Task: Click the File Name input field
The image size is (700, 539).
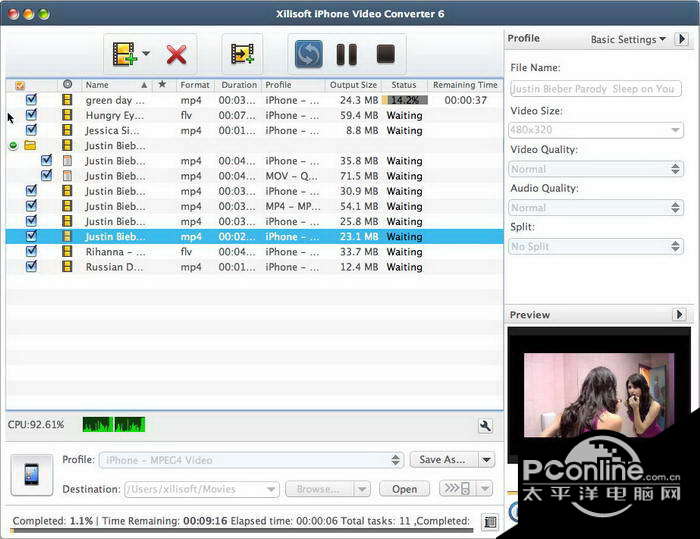Action: tap(596, 88)
